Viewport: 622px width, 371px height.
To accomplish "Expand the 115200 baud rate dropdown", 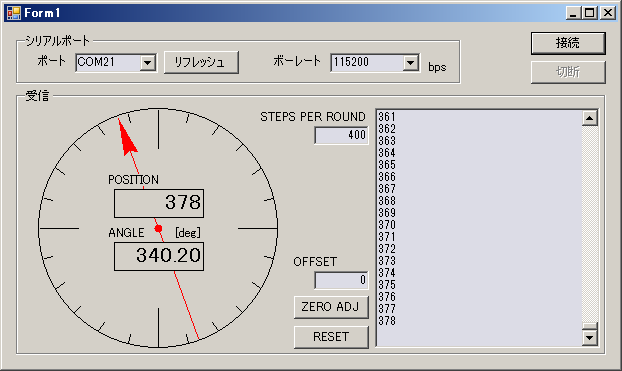I will (x=411, y=63).
